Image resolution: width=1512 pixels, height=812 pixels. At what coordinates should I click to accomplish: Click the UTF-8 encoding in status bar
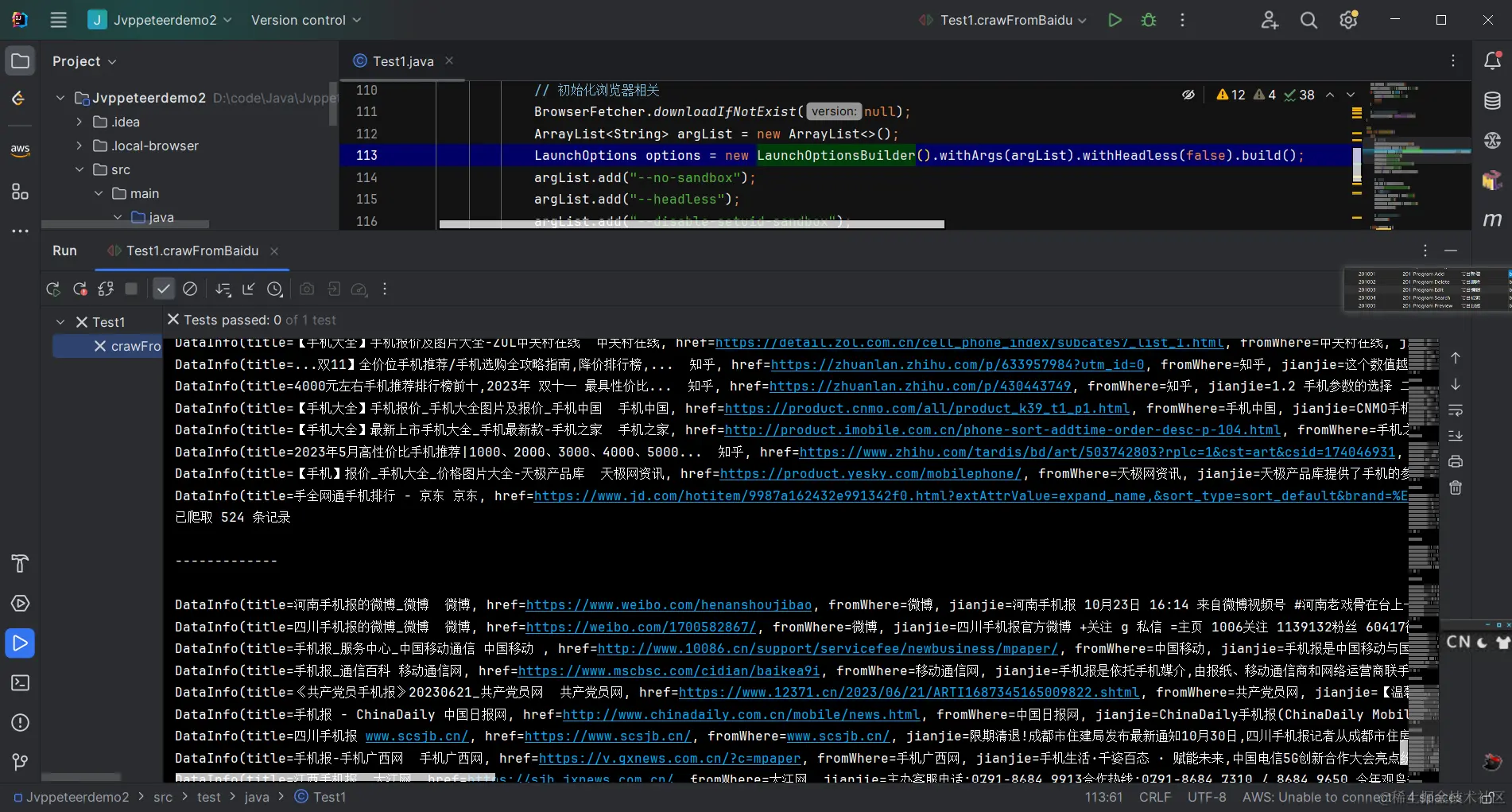[x=1207, y=797]
